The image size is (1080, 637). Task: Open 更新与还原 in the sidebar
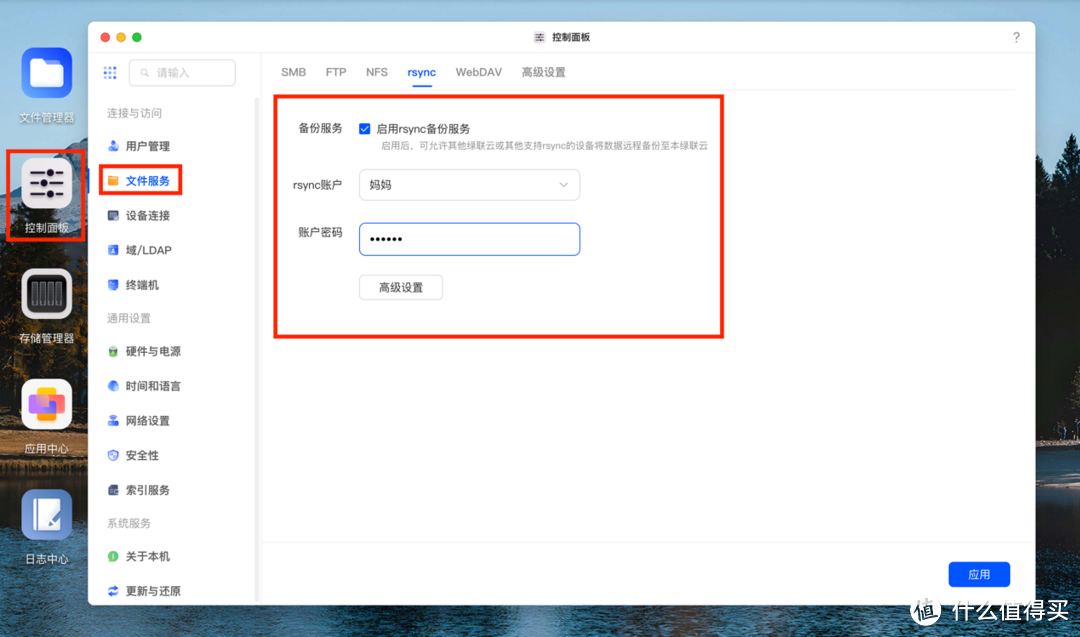point(155,591)
